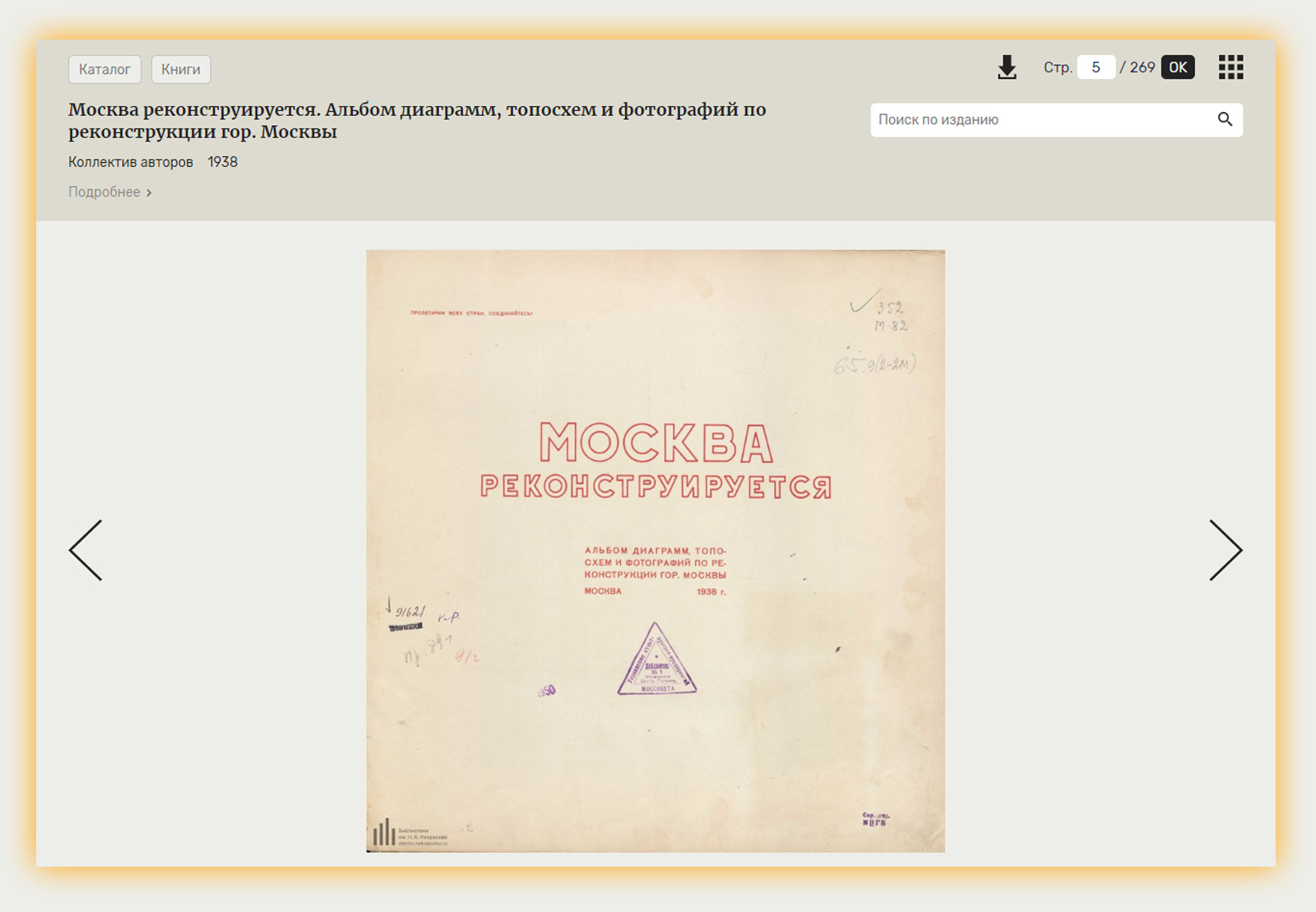
Task: Open the page thumbnails grid view
Action: coord(1230,67)
